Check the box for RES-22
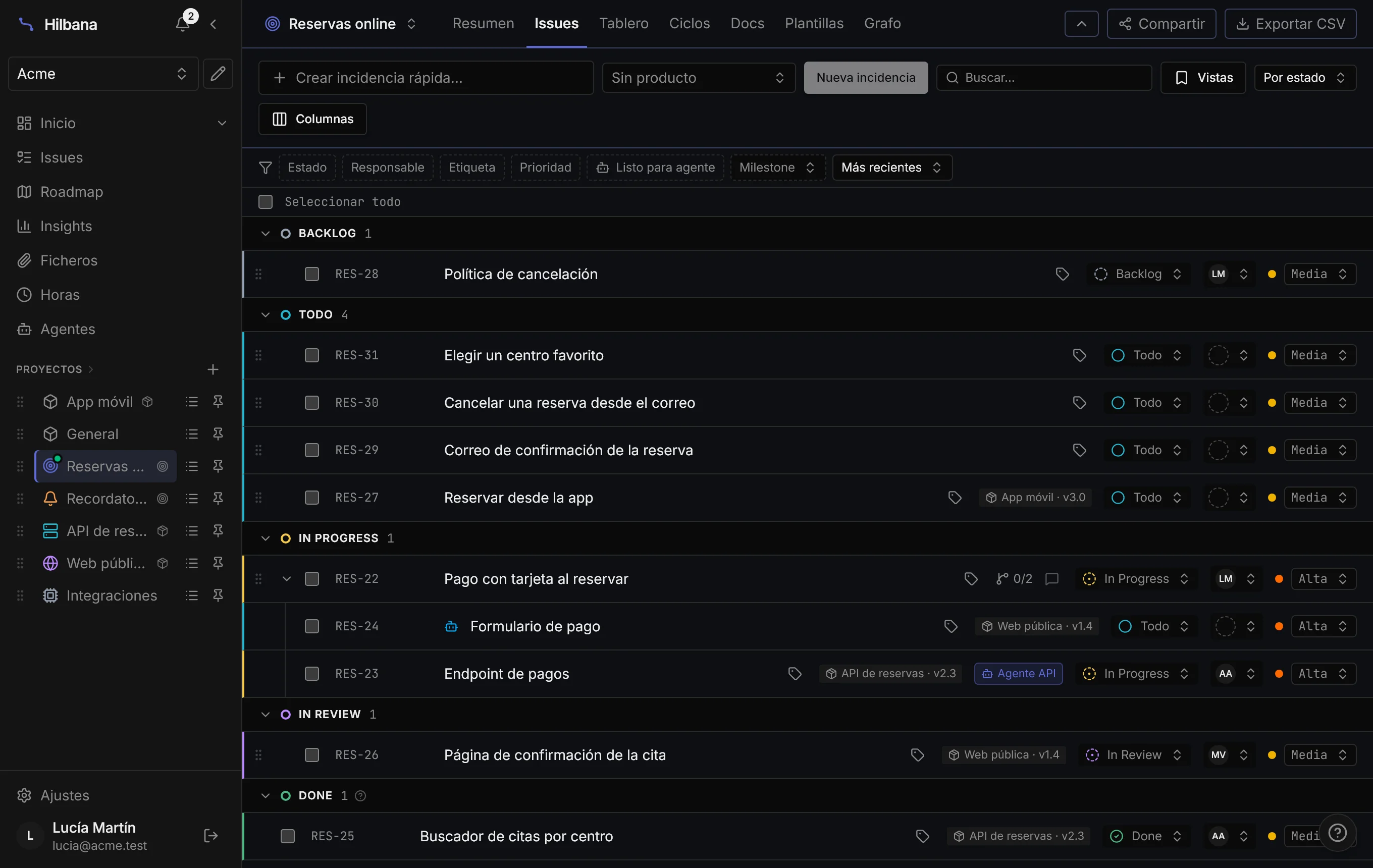The height and width of the screenshot is (868, 1373). [x=312, y=579]
